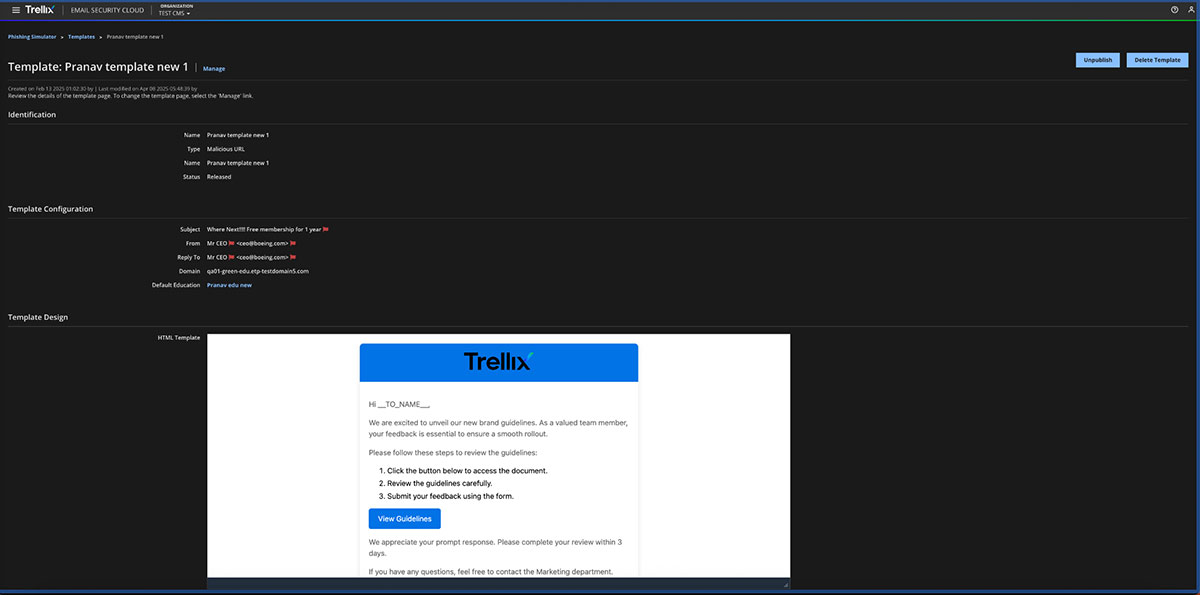The image size is (1200, 595).
Task: Click the Pranav template new 1 breadcrumb text
Action: [x=135, y=36]
